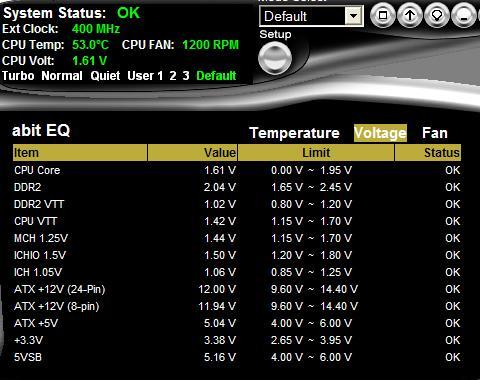Select the Turbo mode
This screenshot has width=480, height=380.
point(18,76)
